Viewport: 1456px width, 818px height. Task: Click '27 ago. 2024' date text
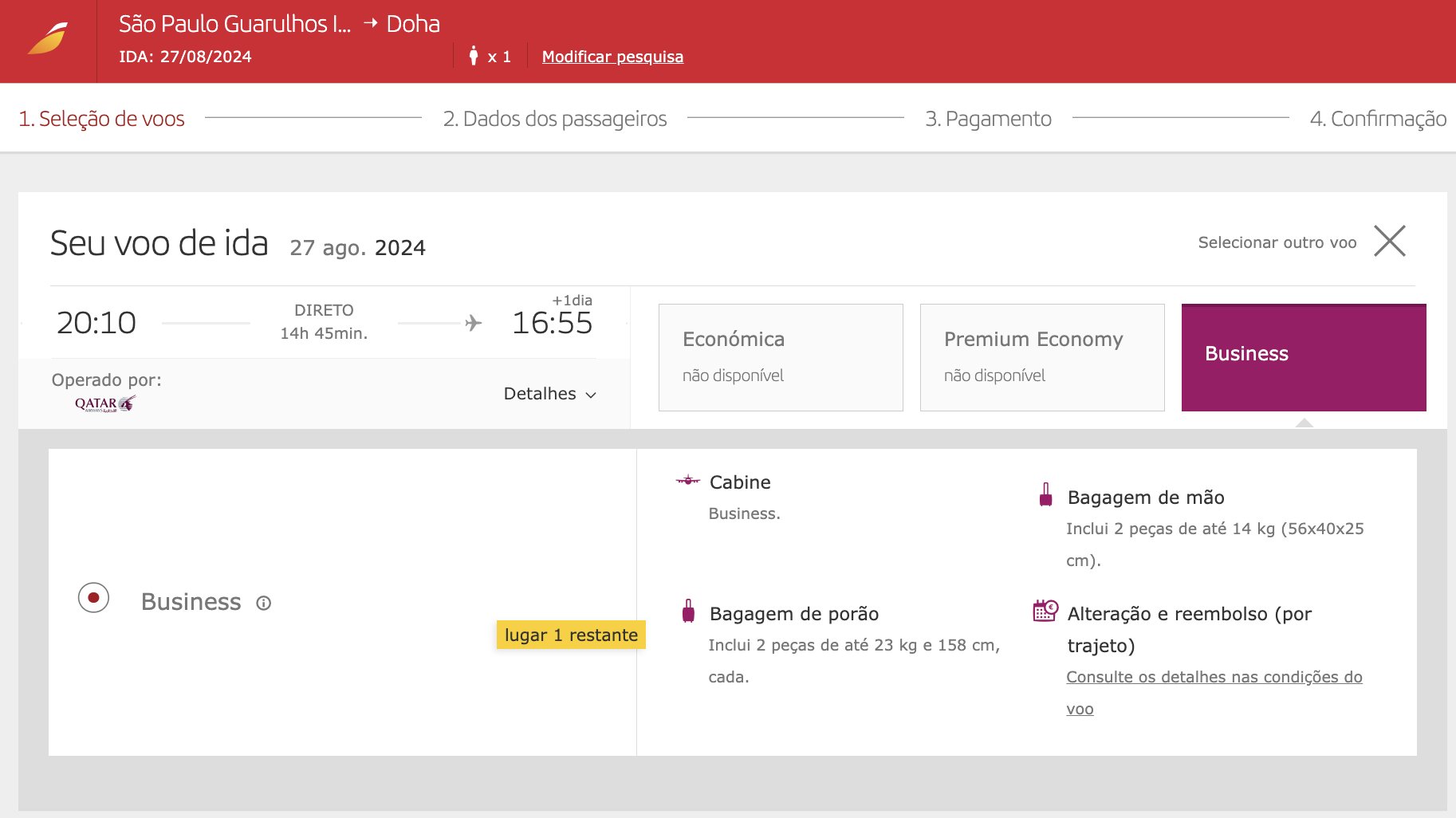coord(357,248)
